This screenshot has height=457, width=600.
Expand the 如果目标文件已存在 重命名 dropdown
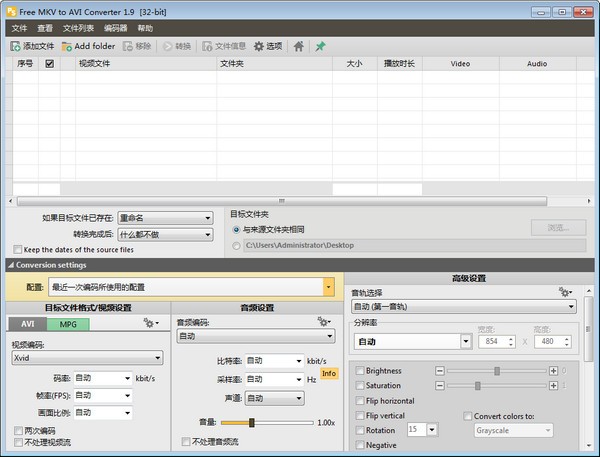(x=165, y=218)
